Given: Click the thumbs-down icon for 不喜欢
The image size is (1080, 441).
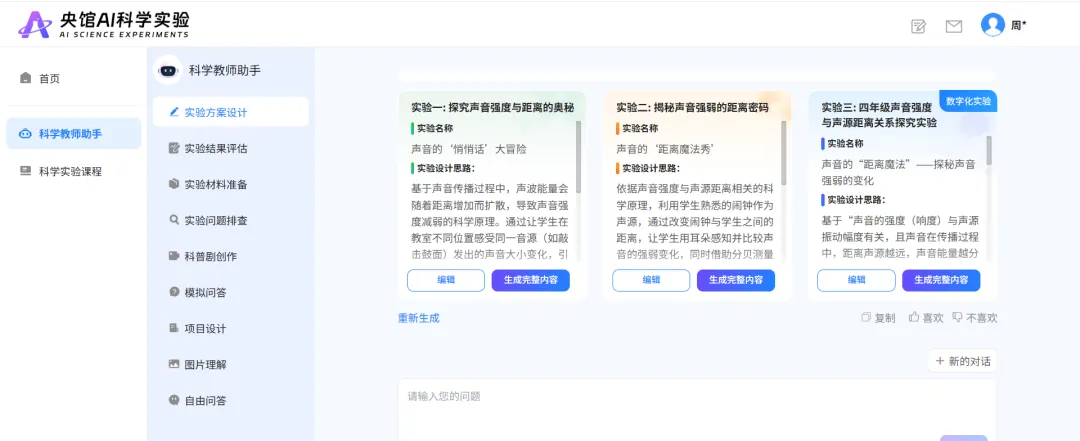Looking at the screenshot, I should [957, 318].
